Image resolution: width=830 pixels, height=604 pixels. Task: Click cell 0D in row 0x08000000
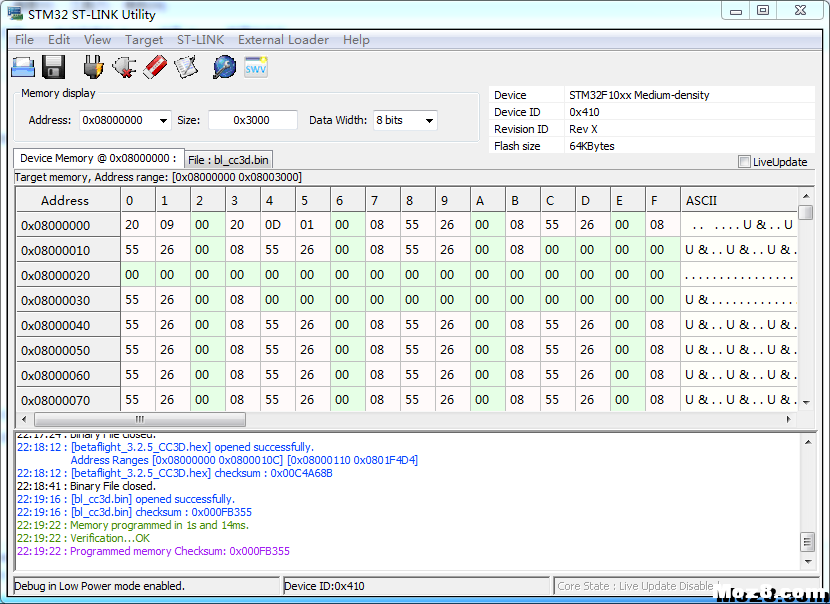coord(278,225)
